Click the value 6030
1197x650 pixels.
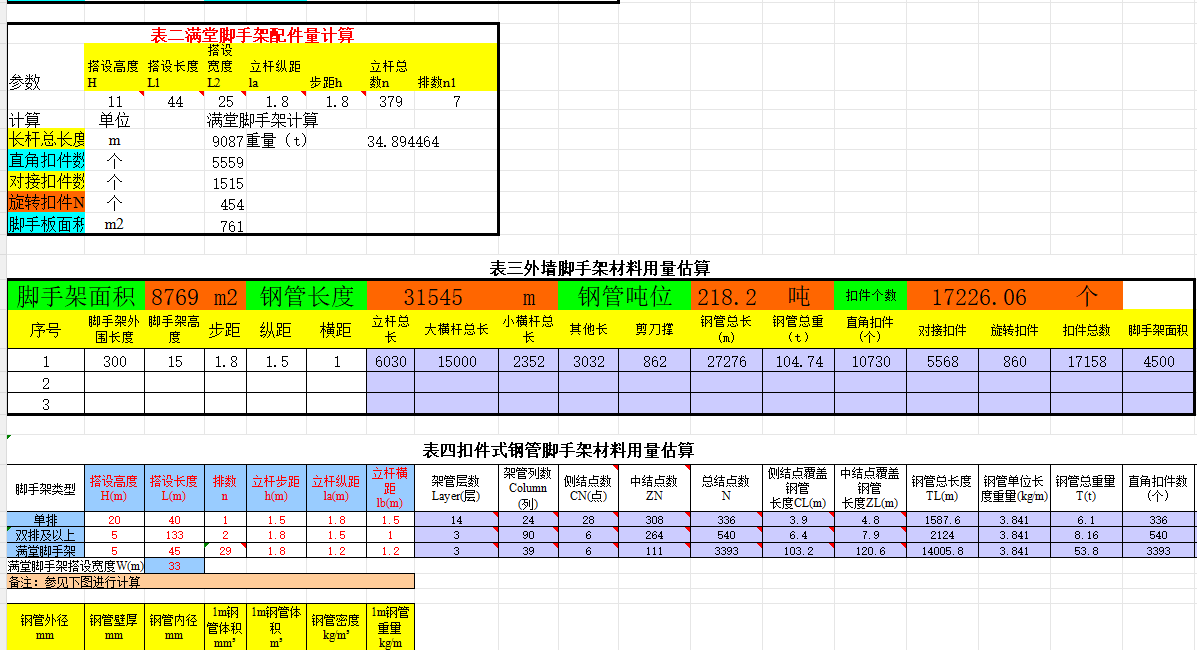(391, 361)
